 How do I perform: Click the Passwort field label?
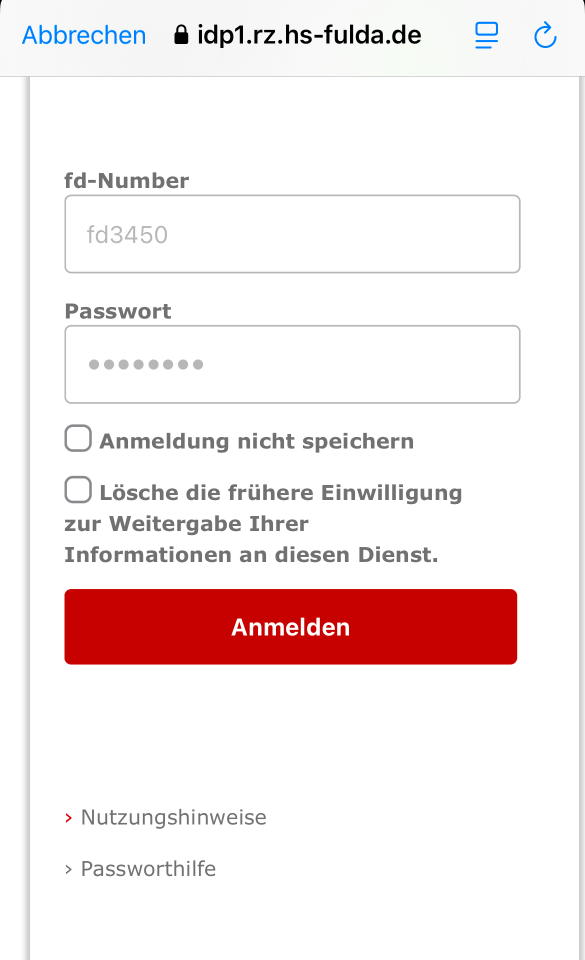118,311
